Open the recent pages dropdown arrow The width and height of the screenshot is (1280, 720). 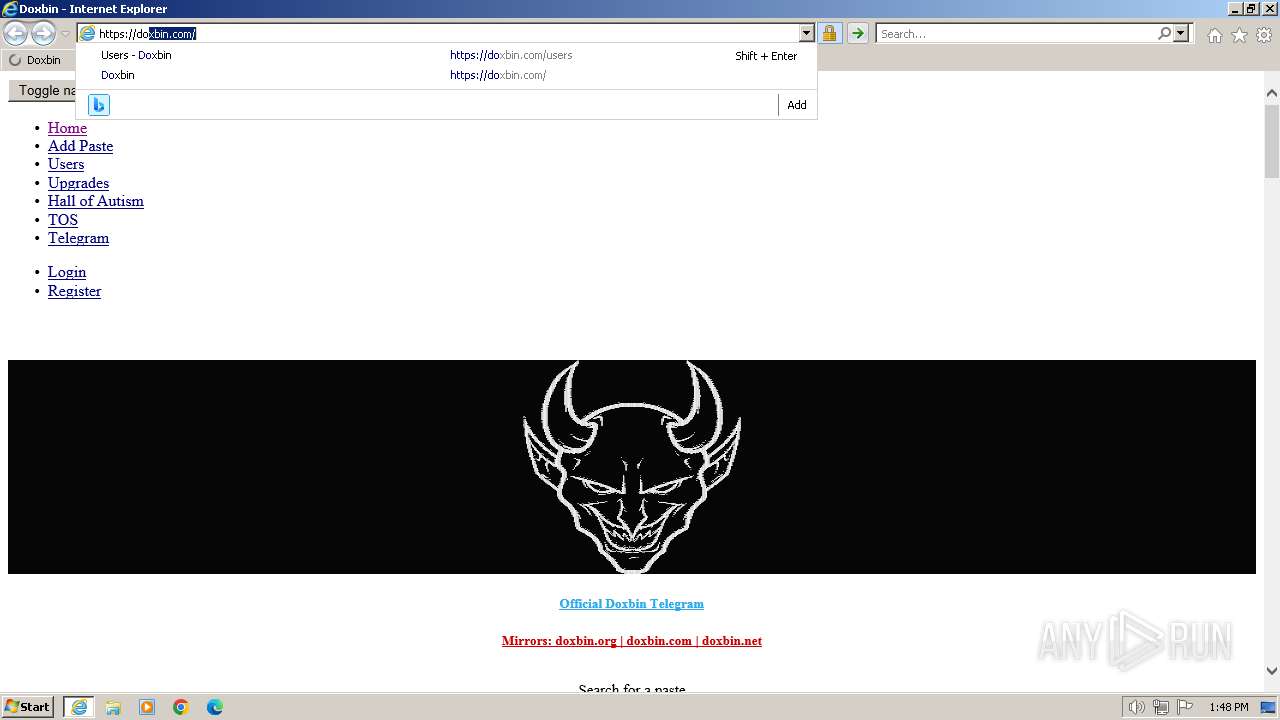click(65, 34)
